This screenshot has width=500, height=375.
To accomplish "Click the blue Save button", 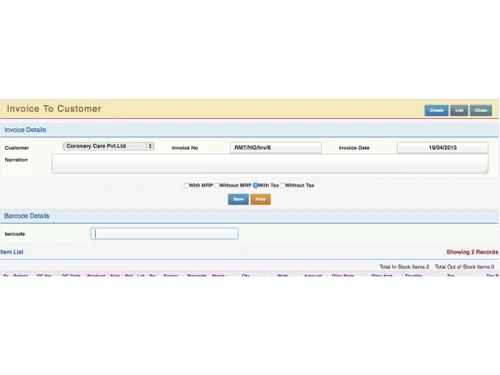I will click(238, 199).
